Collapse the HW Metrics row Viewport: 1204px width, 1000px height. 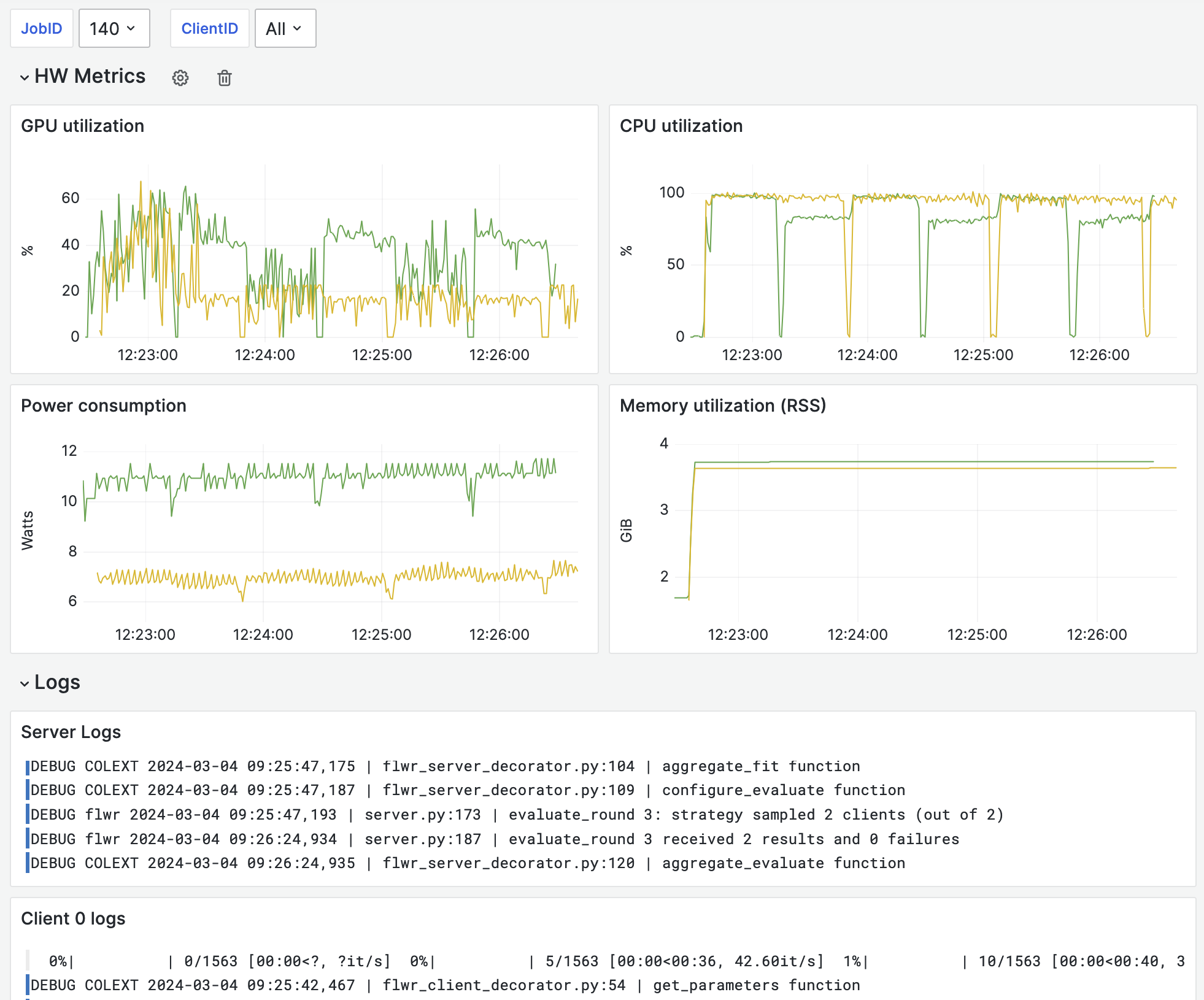tap(25, 77)
